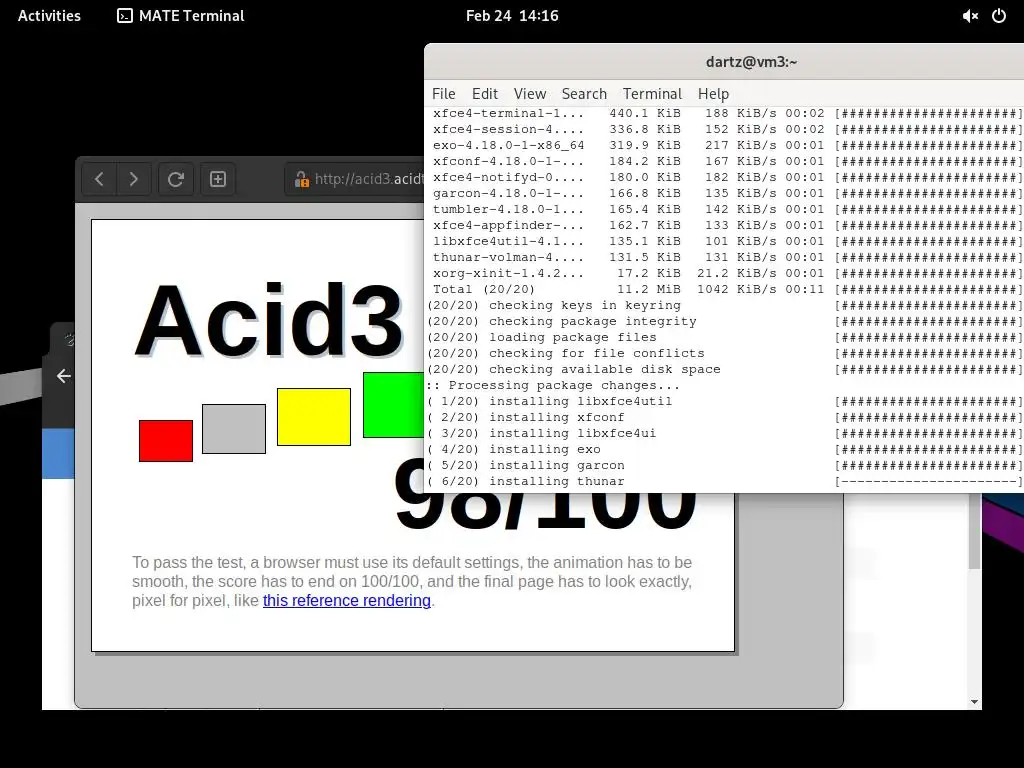Viewport: 1024px width, 768px height.
Task: Click 'loading package files' terminal line
Action: click(724, 338)
